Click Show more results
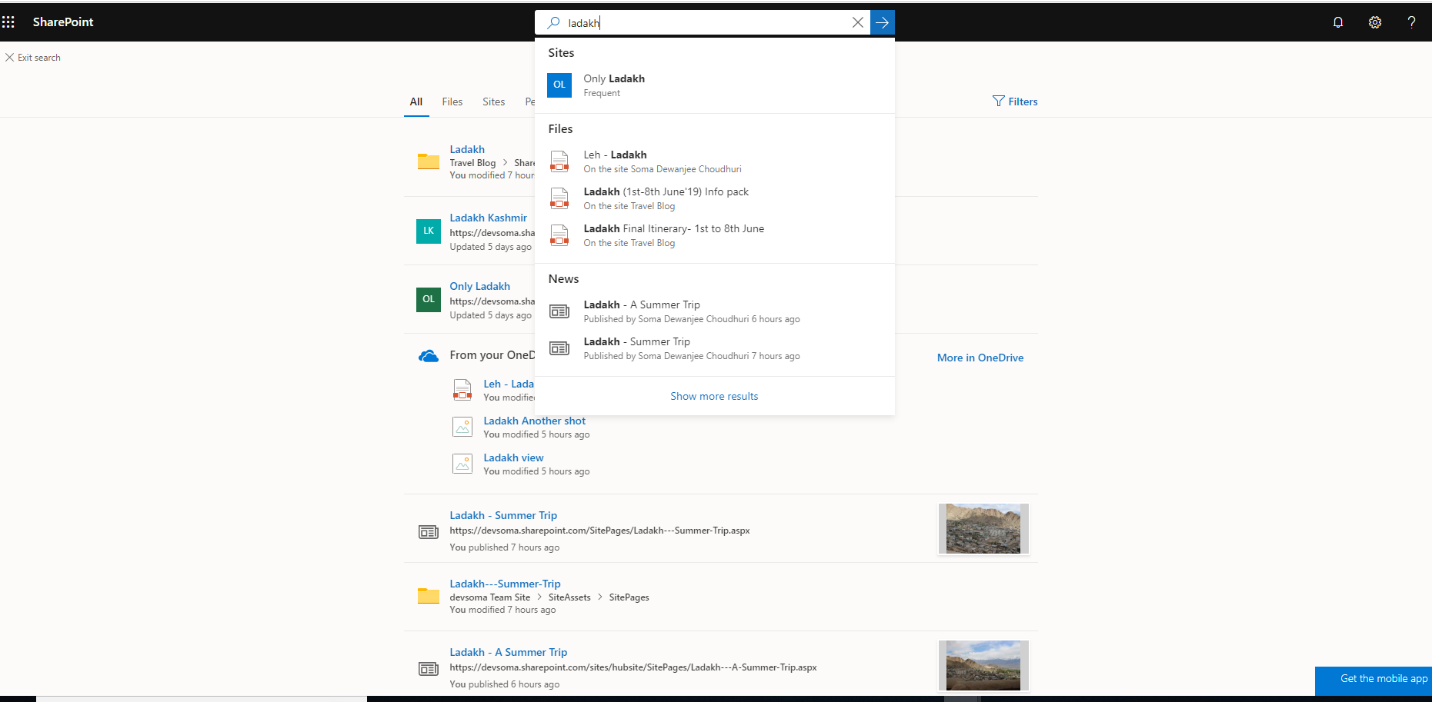The width and height of the screenshot is (1432, 702). tap(714, 396)
